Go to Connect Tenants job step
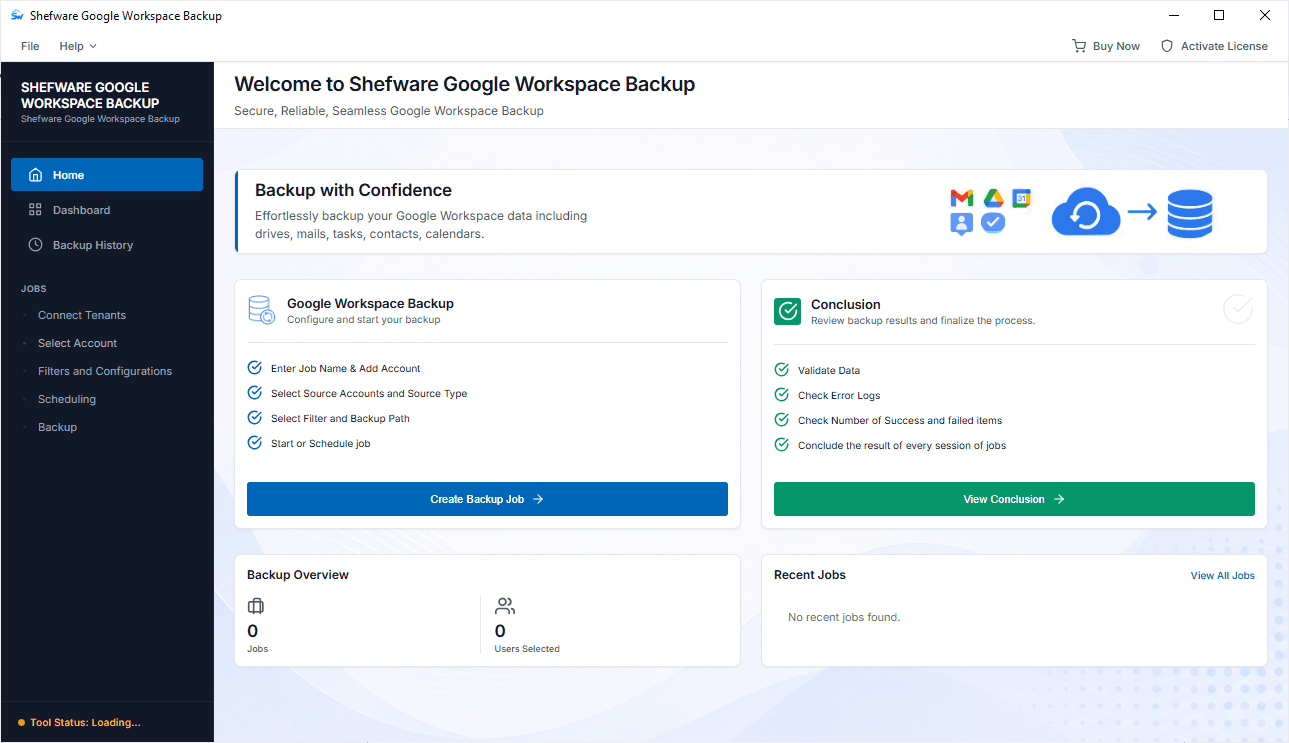 click(x=82, y=315)
